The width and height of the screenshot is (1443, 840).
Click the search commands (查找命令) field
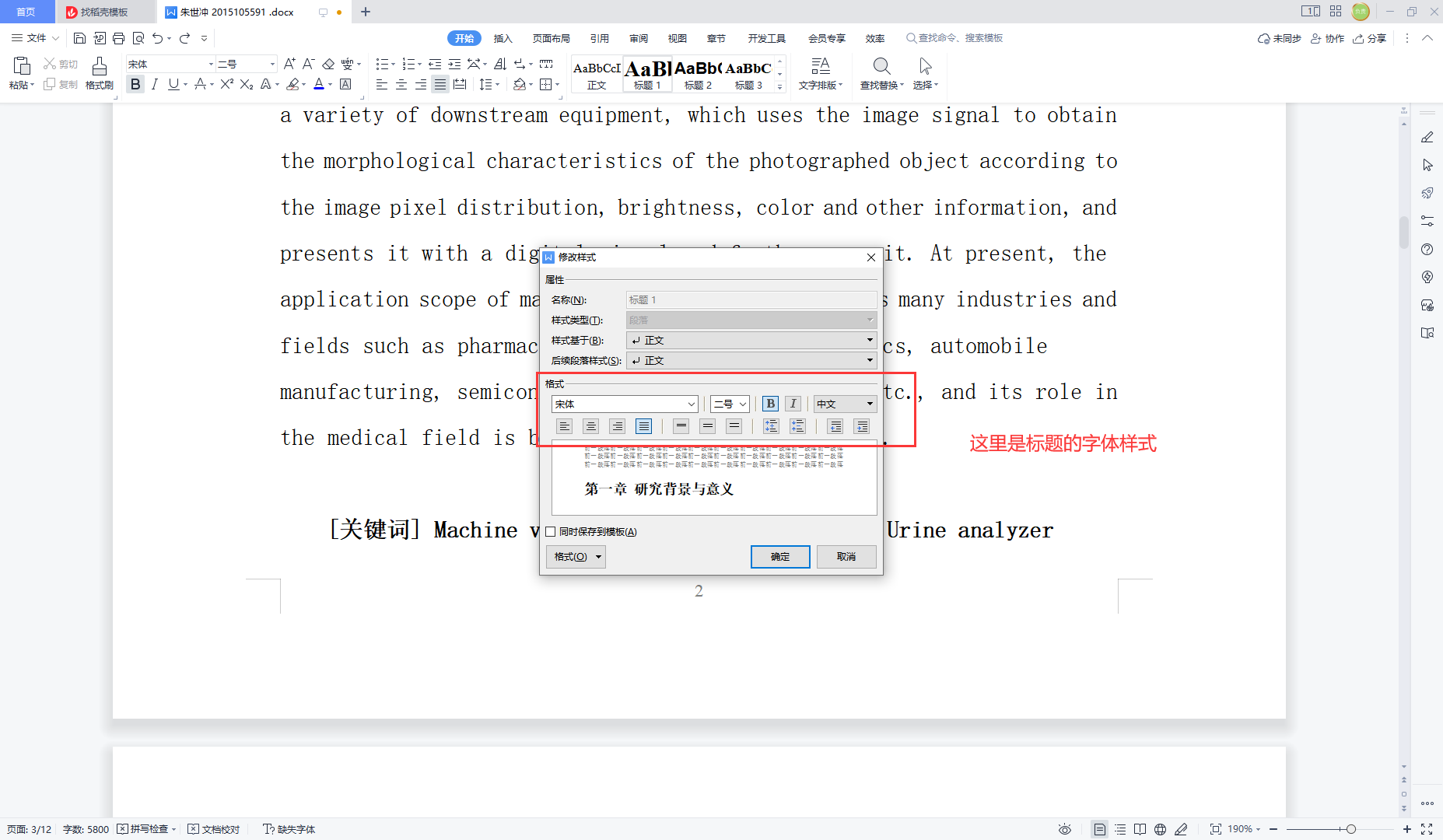954,38
